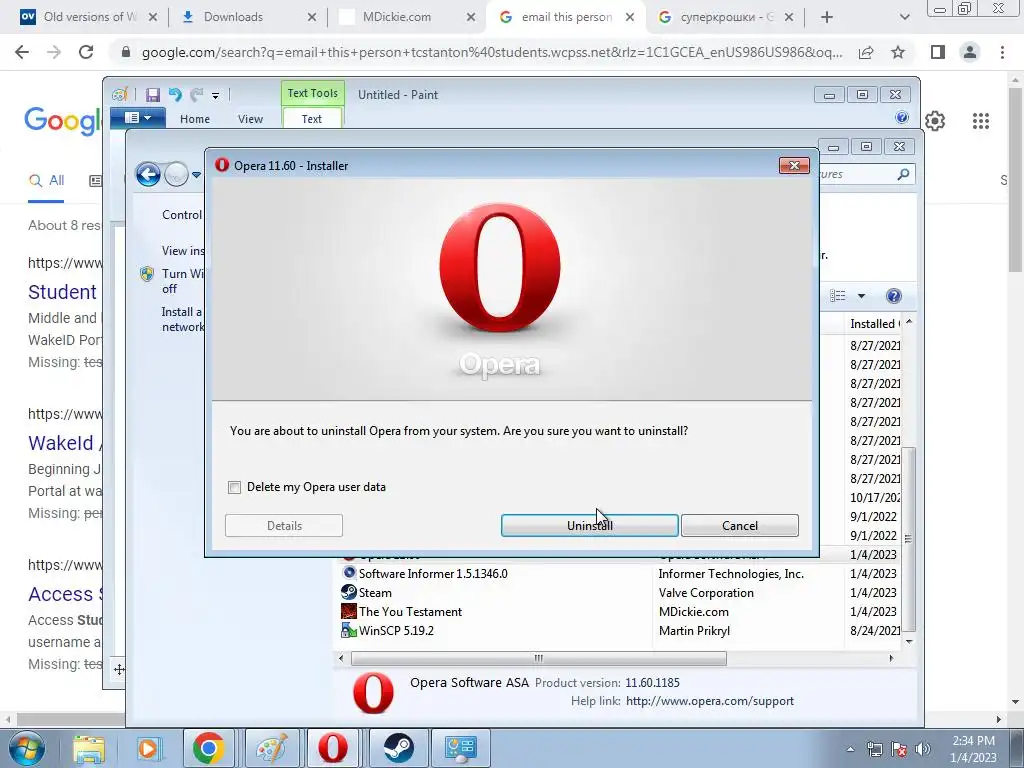Open Google settings gear icon
Viewport: 1024px width, 768px height.
click(935, 121)
